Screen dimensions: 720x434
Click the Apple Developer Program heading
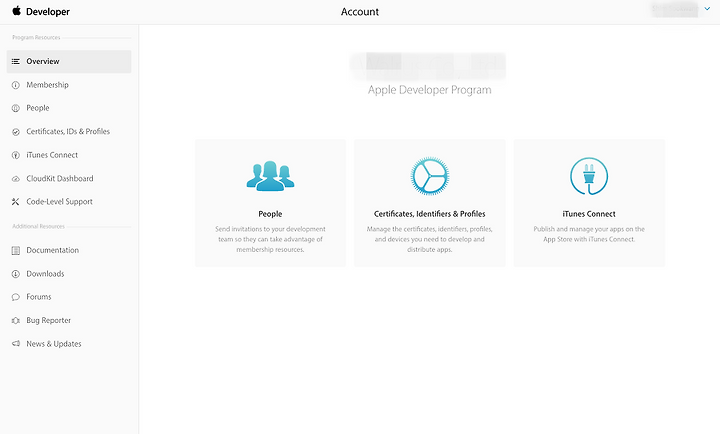(429, 90)
